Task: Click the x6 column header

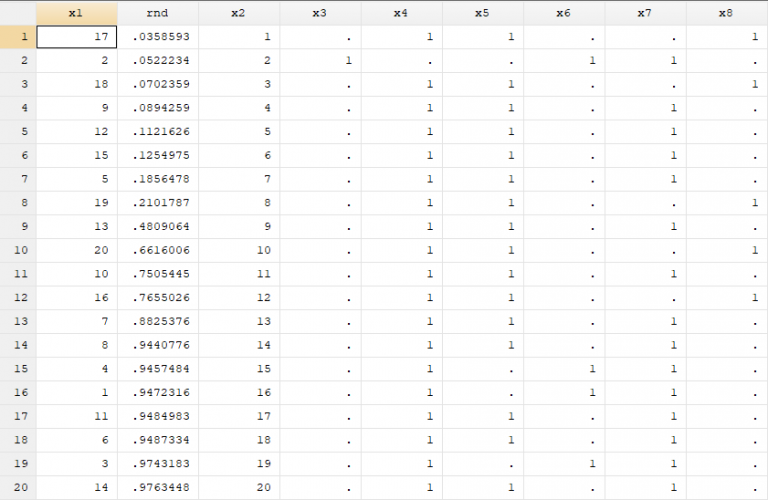Action: 563,13
